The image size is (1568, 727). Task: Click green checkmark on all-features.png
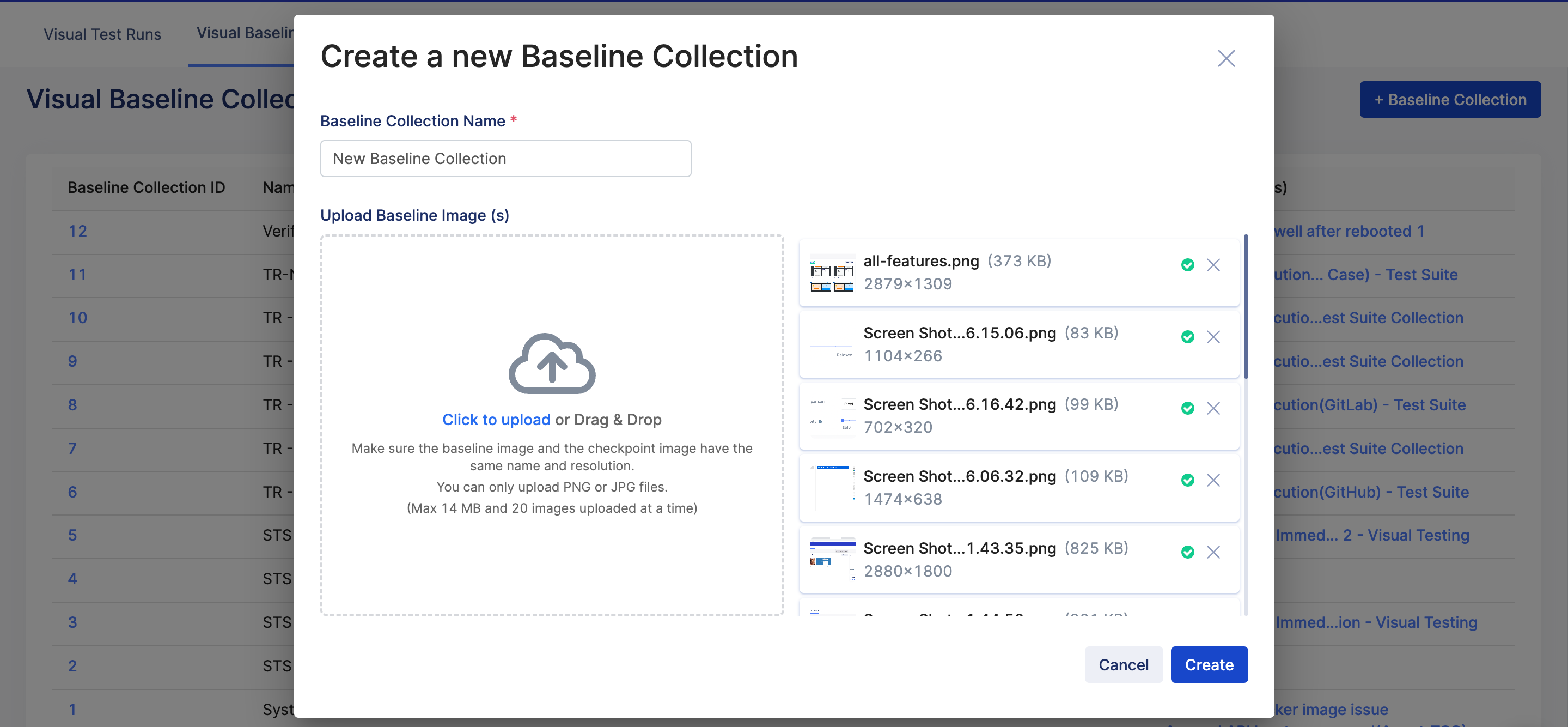[x=1187, y=265]
